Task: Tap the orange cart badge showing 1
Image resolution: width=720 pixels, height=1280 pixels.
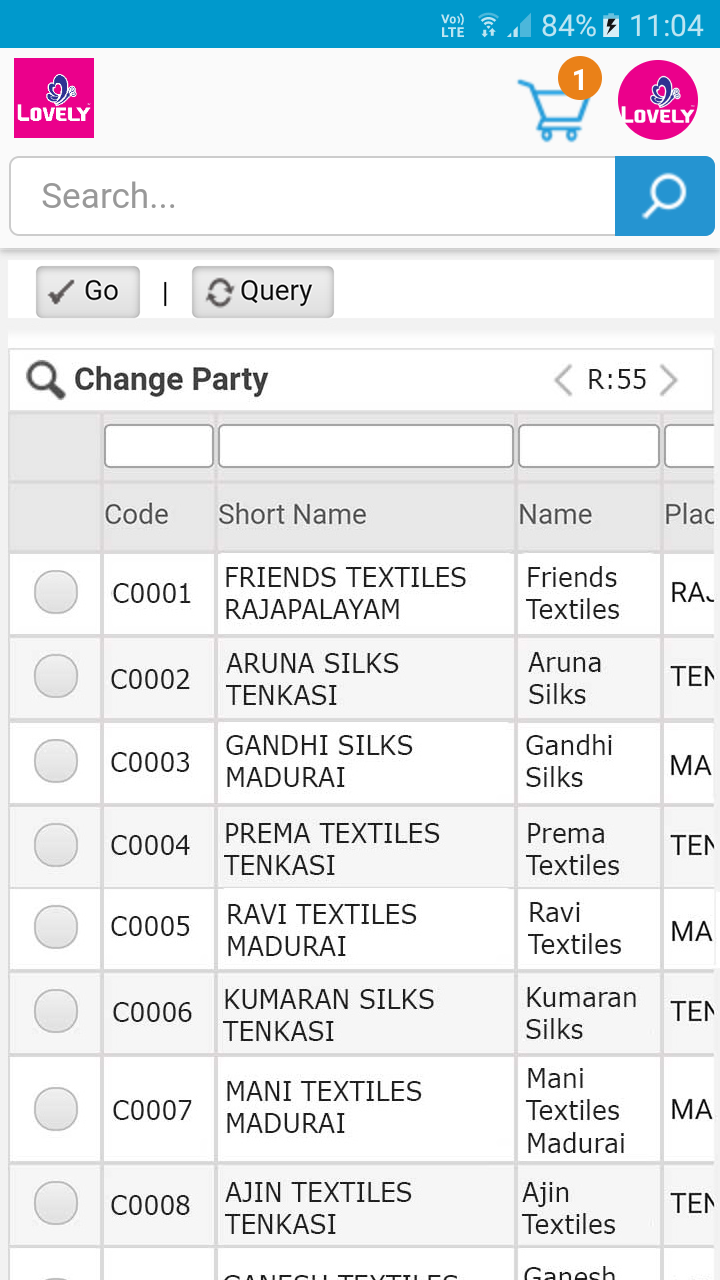Action: coord(580,77)
